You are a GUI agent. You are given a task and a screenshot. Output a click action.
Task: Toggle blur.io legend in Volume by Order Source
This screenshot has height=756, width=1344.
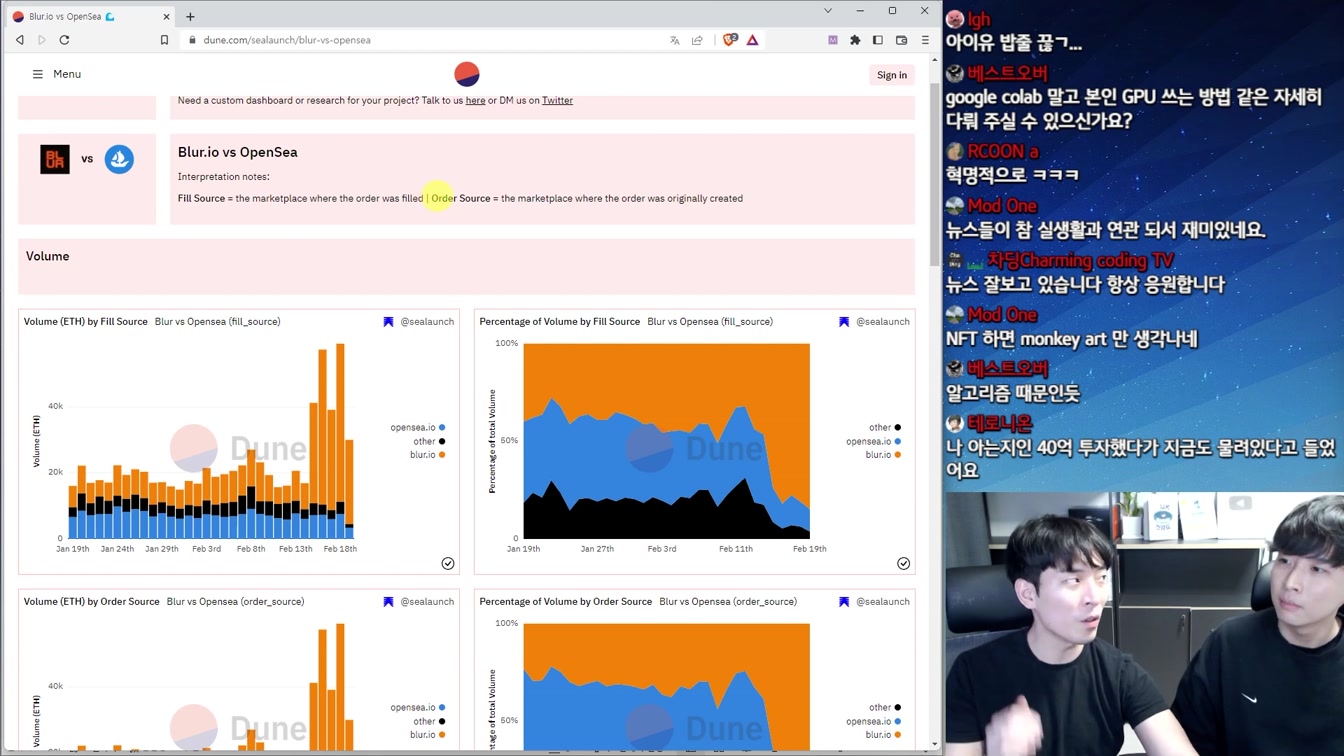point(428,735)
